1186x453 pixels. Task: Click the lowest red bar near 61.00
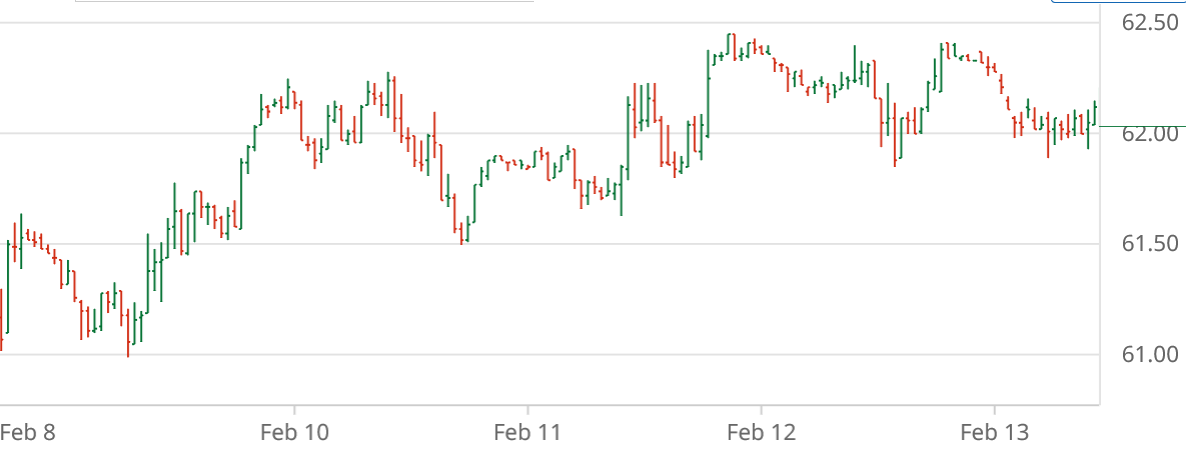(128, 333)
